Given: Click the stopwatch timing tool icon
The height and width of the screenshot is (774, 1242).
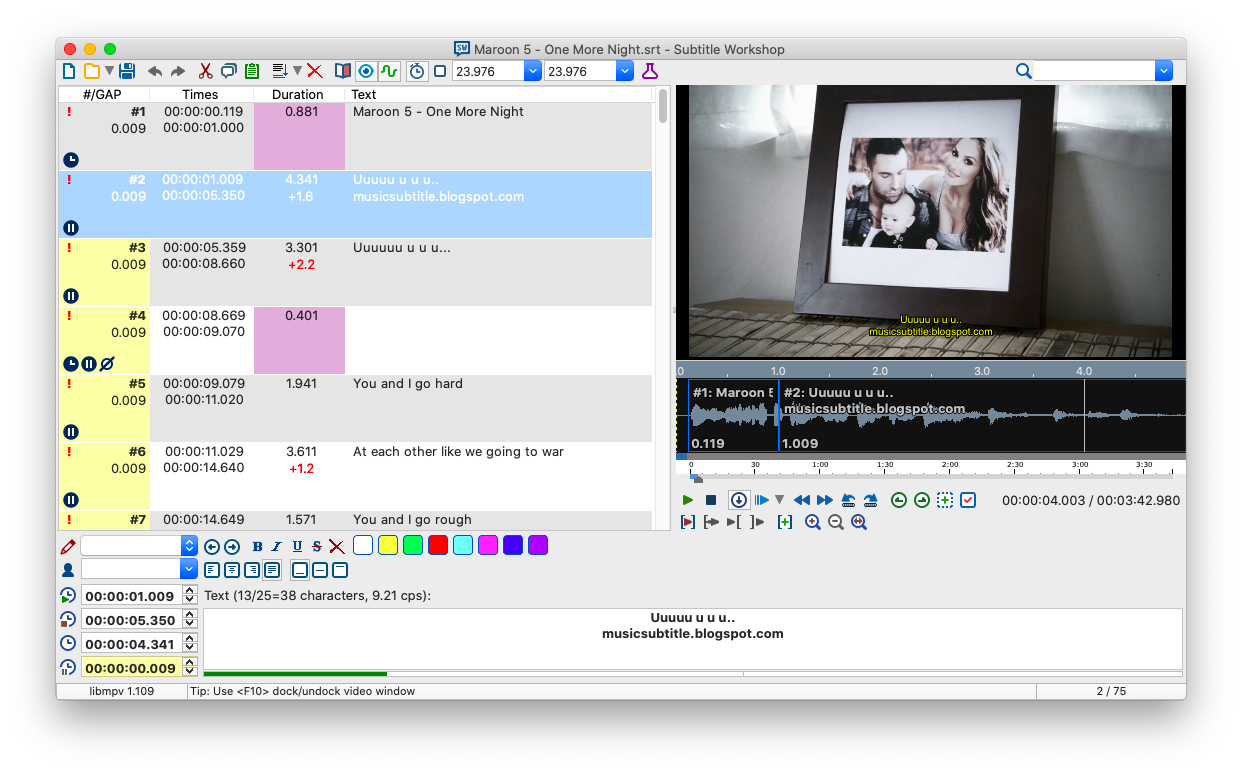Looking at the screenshot, I should (417, 71).
